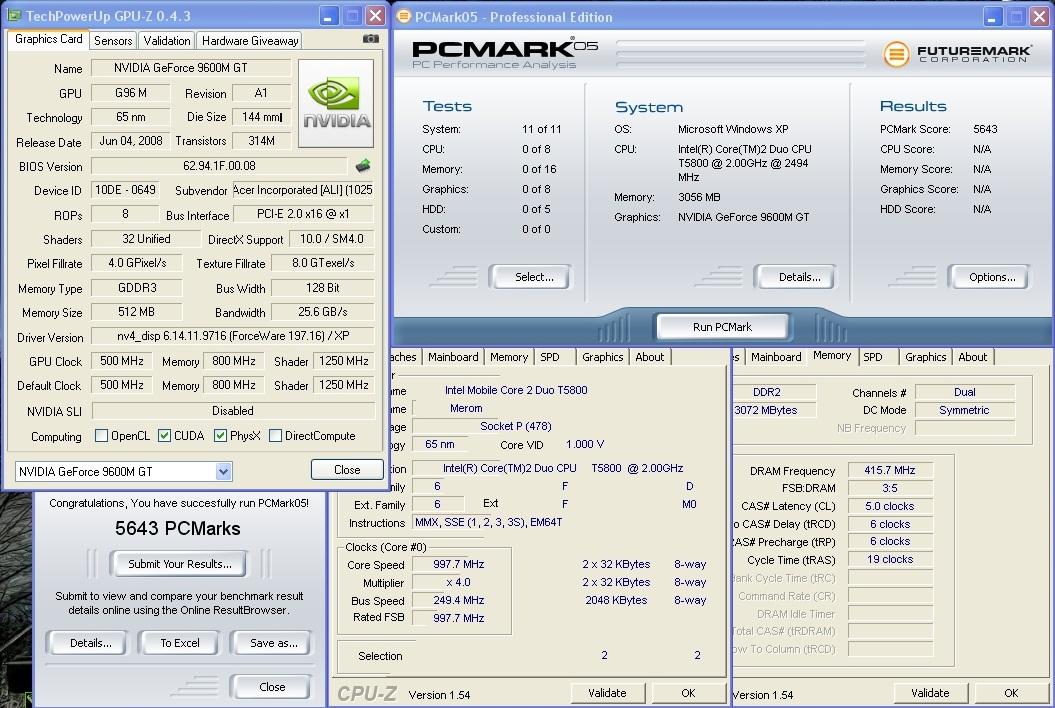Toggle the PhysX checkbox
Image resolution: width=1055 pixels, height=708 pixels.
click(x=220, y=435)
